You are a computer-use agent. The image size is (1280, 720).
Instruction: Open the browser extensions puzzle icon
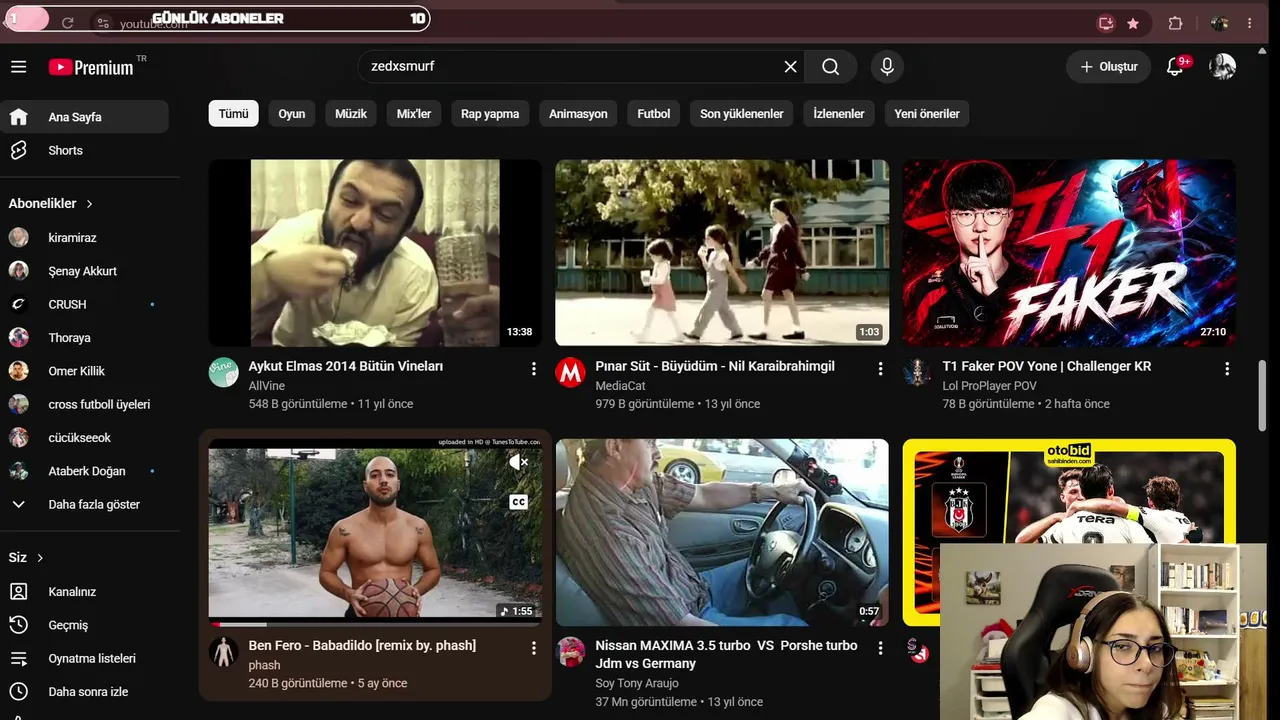[1175, 23]
